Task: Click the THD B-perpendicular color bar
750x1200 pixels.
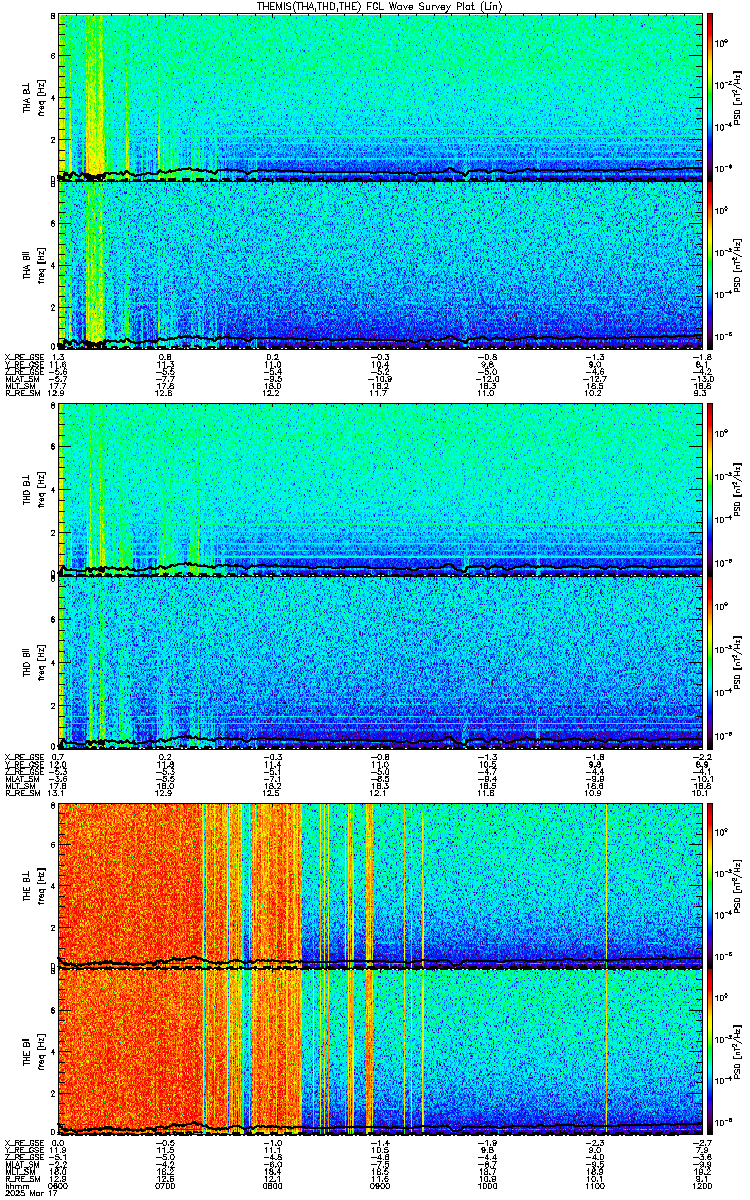Action: point(710,489)
